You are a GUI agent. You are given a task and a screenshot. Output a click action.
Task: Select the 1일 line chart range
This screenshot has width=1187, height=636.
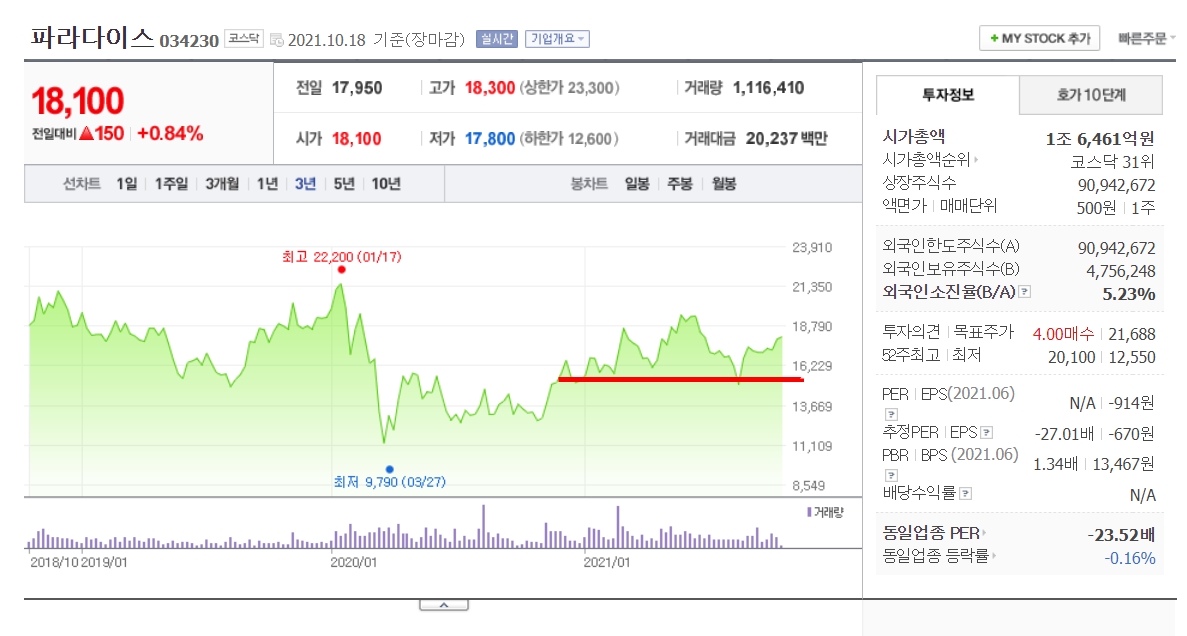(126, 183)
